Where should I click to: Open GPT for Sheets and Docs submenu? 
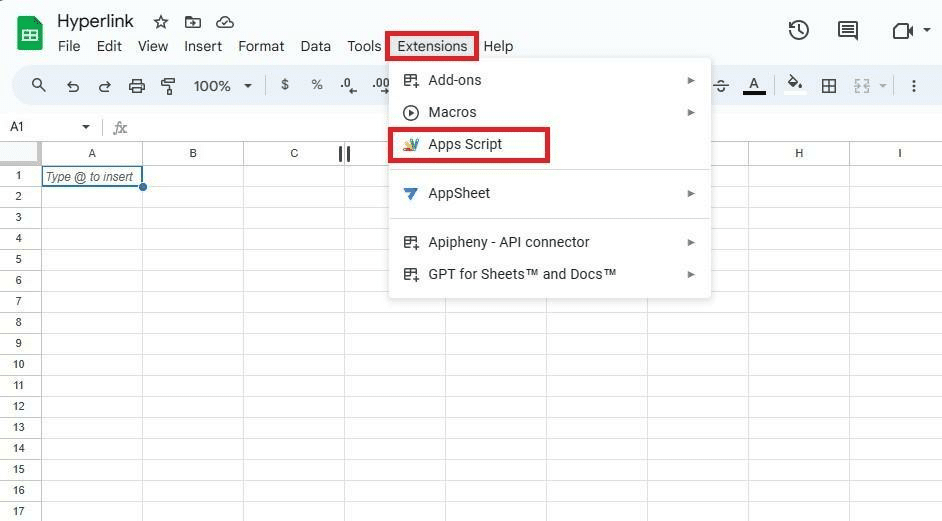[x=550, y=274]
